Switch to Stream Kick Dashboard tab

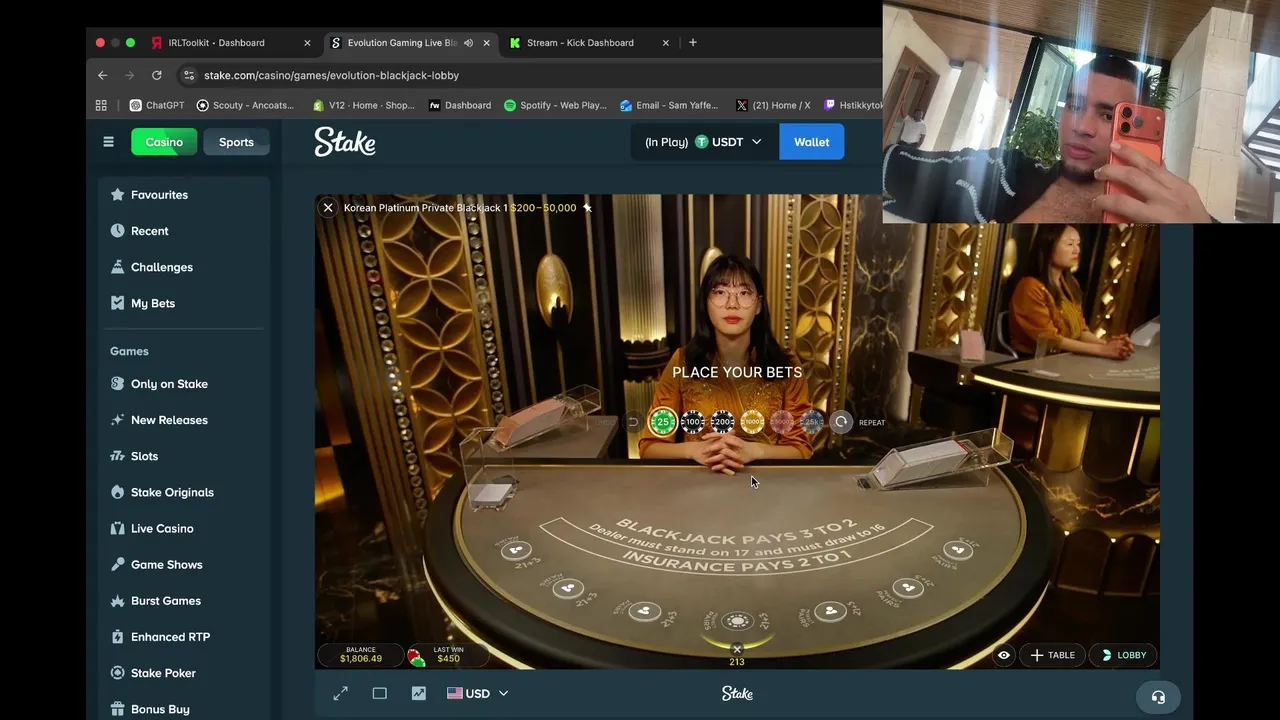[580, 43]
